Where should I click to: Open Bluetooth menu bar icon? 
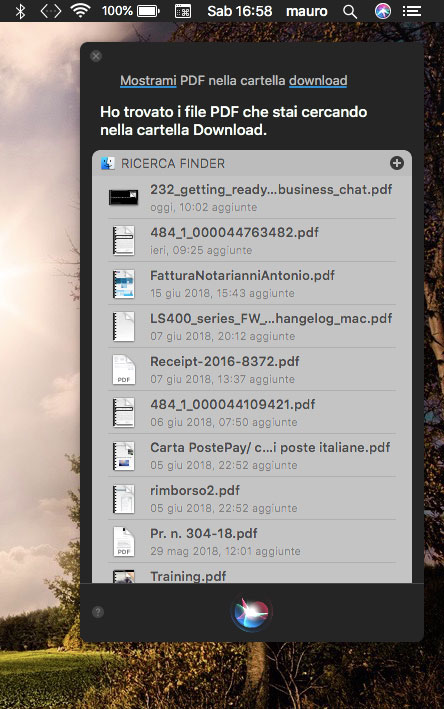click(x=20, y=11)
